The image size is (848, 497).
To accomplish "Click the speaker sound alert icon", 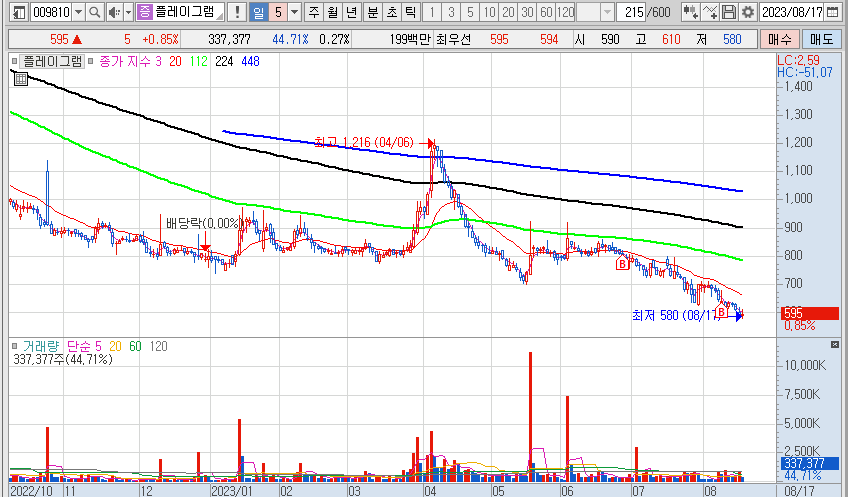I will tap(113, 12).
